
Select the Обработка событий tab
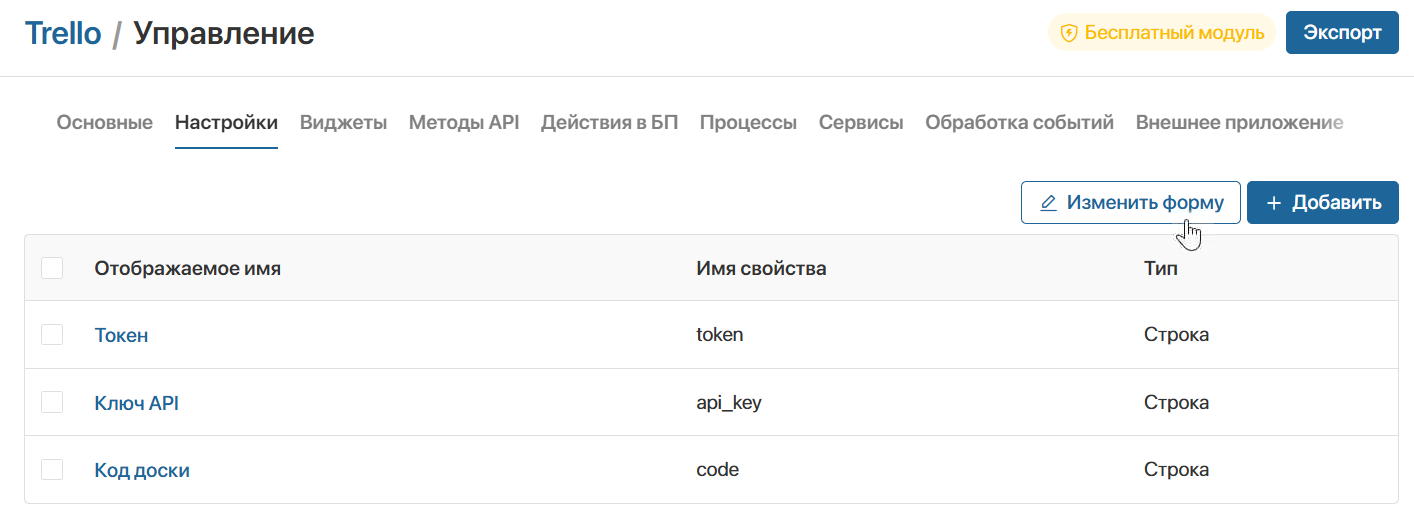[x=1019, y=123]
